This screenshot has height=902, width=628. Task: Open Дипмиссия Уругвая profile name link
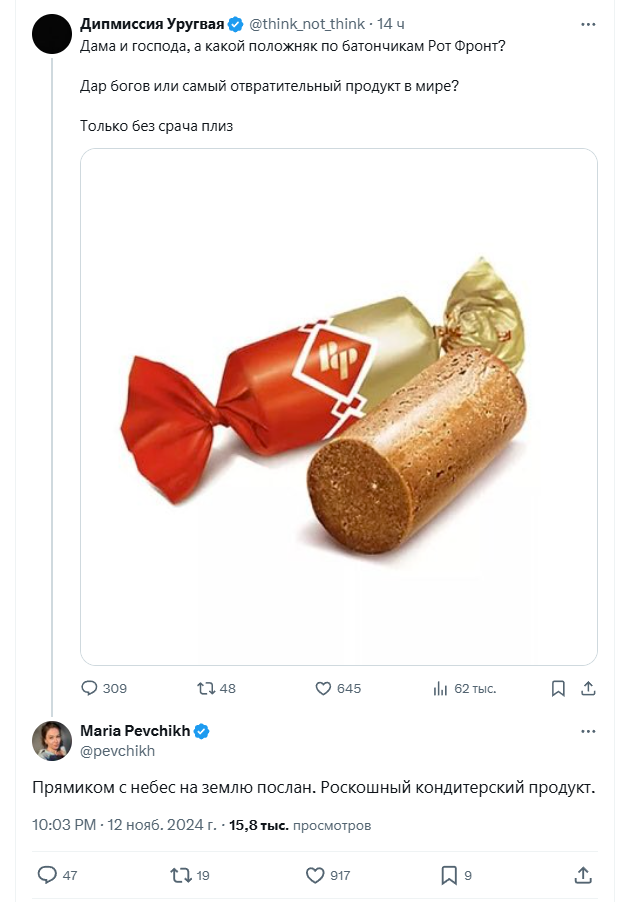point(152,23)
